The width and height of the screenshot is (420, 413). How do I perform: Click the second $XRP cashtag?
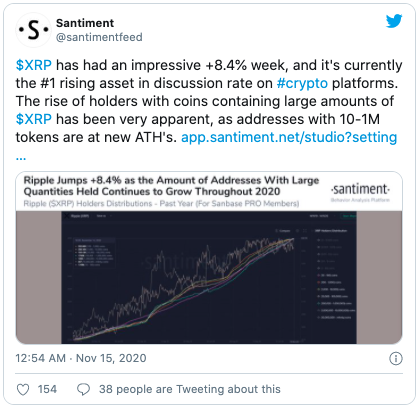tap(34, 119)
